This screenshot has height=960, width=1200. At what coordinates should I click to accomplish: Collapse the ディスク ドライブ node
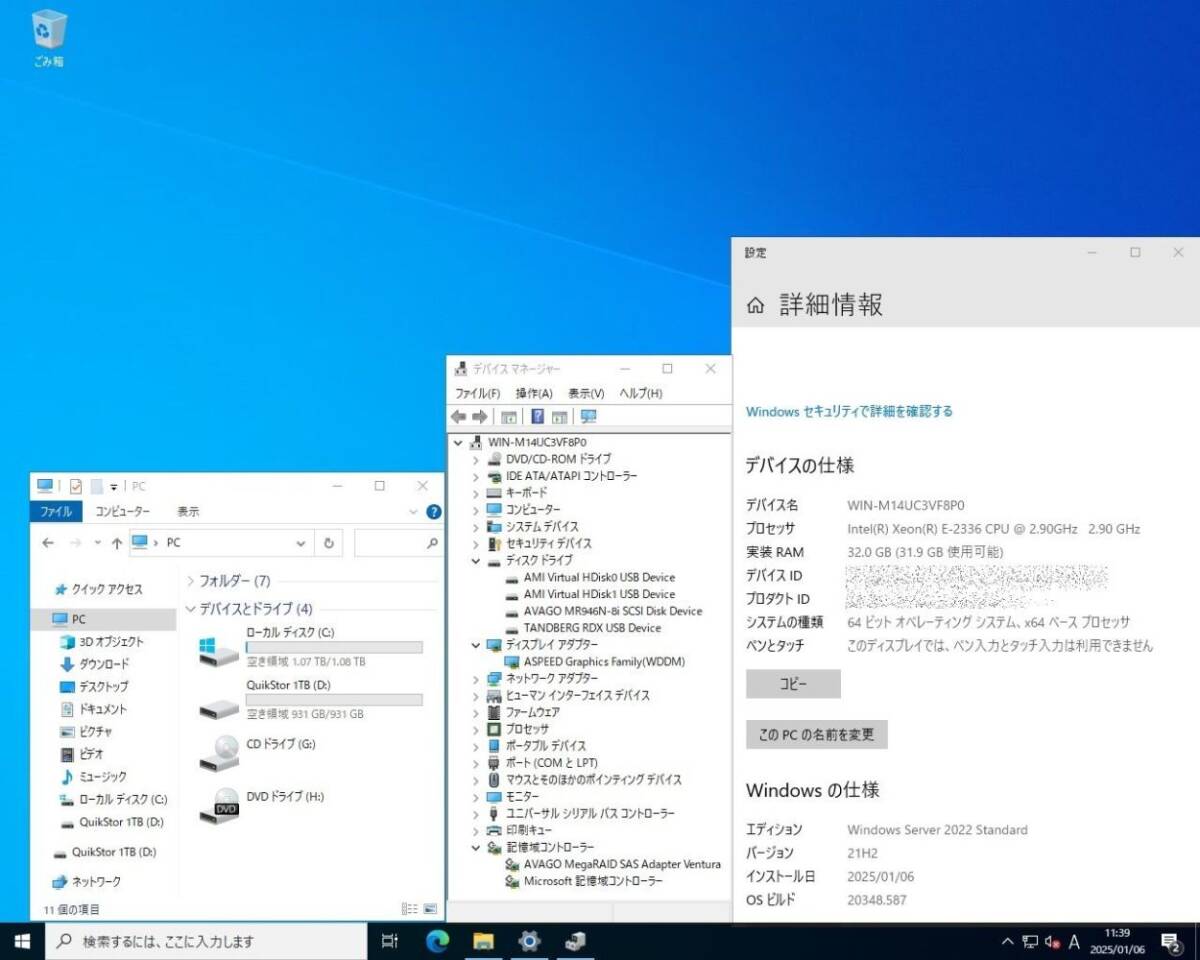pyautogui.click(x=477, y=560)
